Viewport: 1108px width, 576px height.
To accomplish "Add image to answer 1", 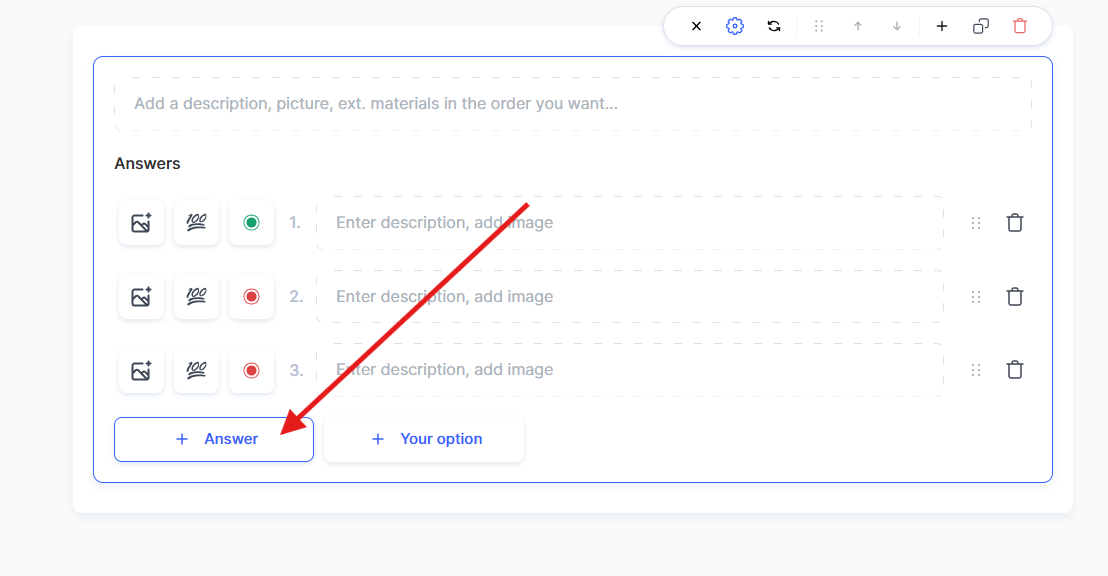I will tap(141, 223).
